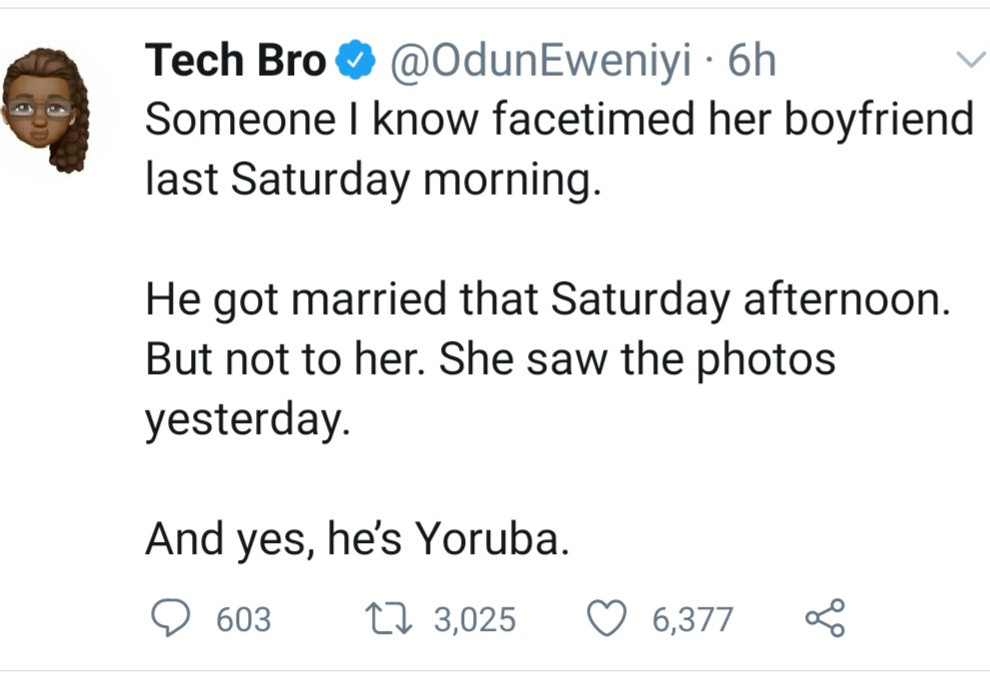Open the Tech Bro display name
Viewport: 990px width, 673px height.
click(236, 63)
